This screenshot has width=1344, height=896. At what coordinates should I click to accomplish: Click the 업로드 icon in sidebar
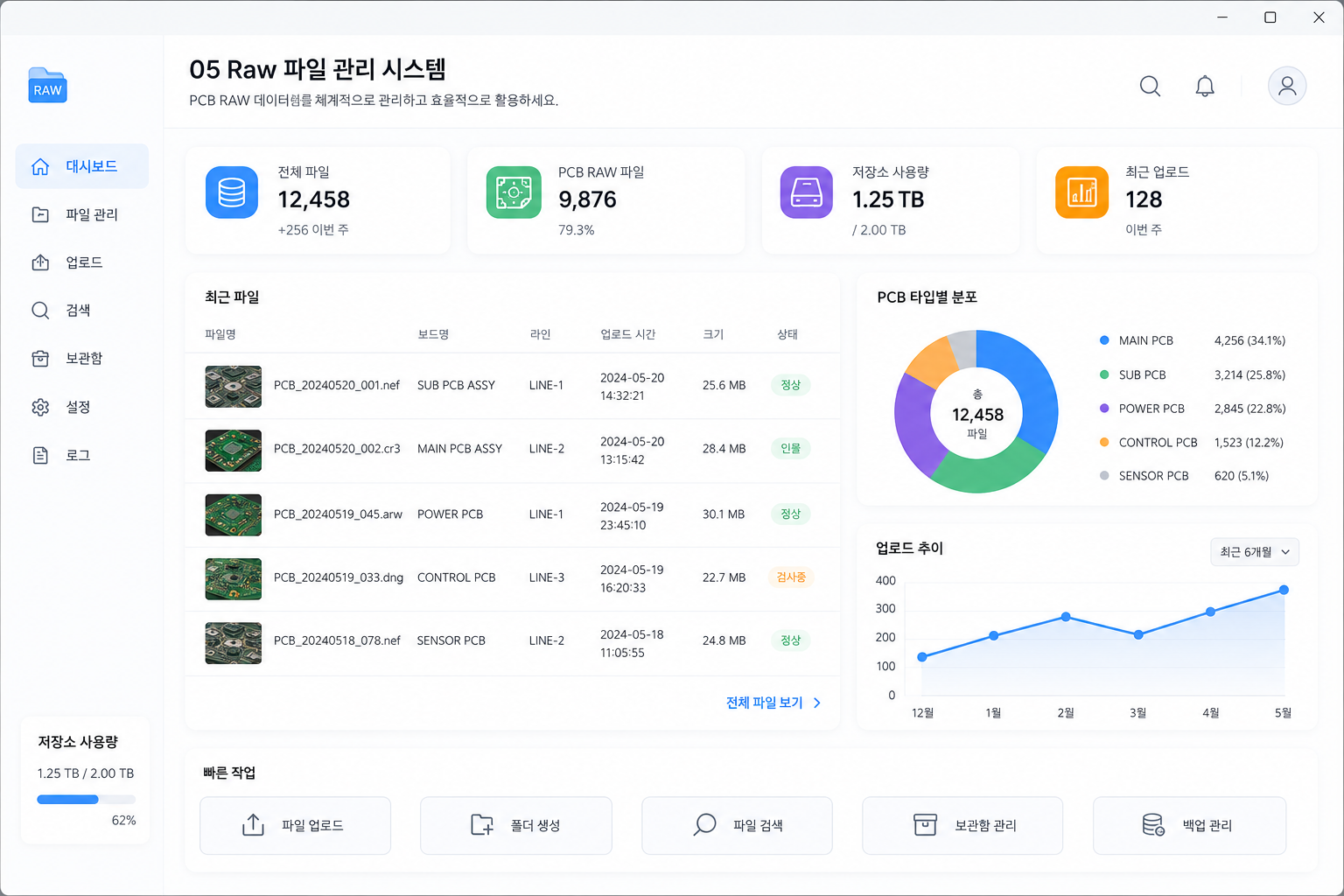pos(40,262)
